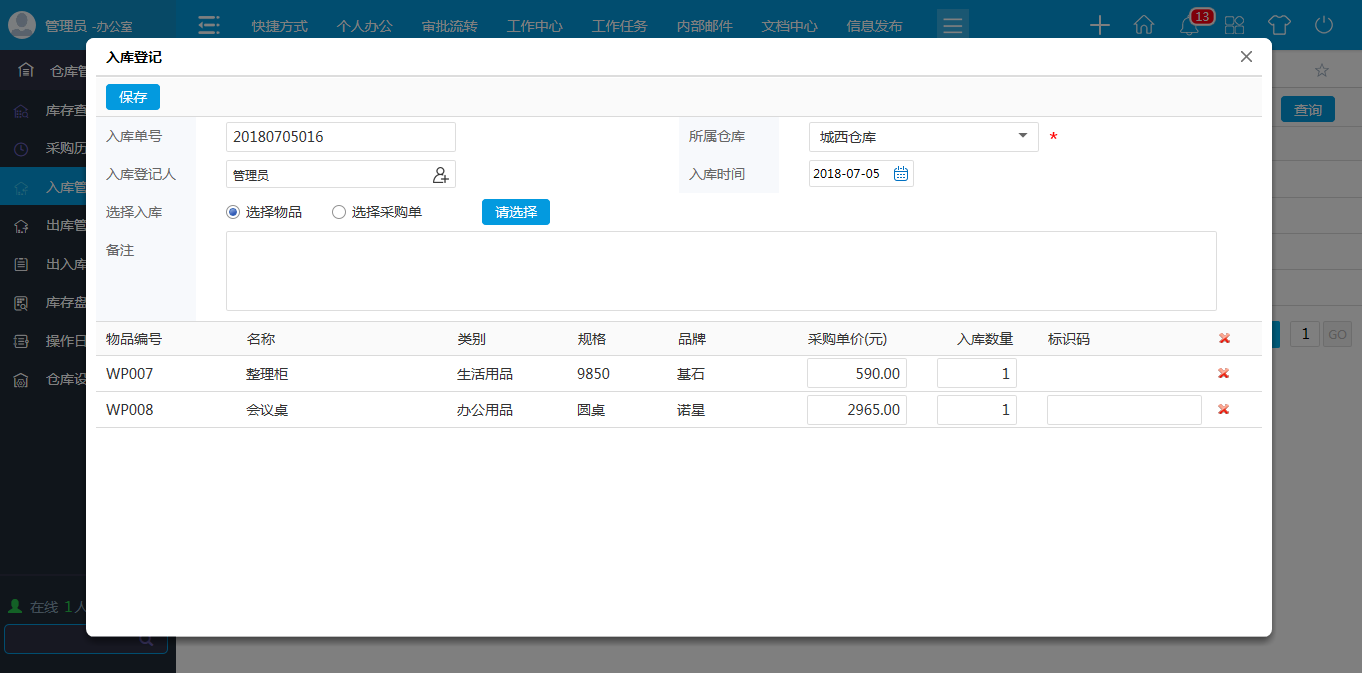Click the add-person icon in 入库登记人 field

coord(440,175)
